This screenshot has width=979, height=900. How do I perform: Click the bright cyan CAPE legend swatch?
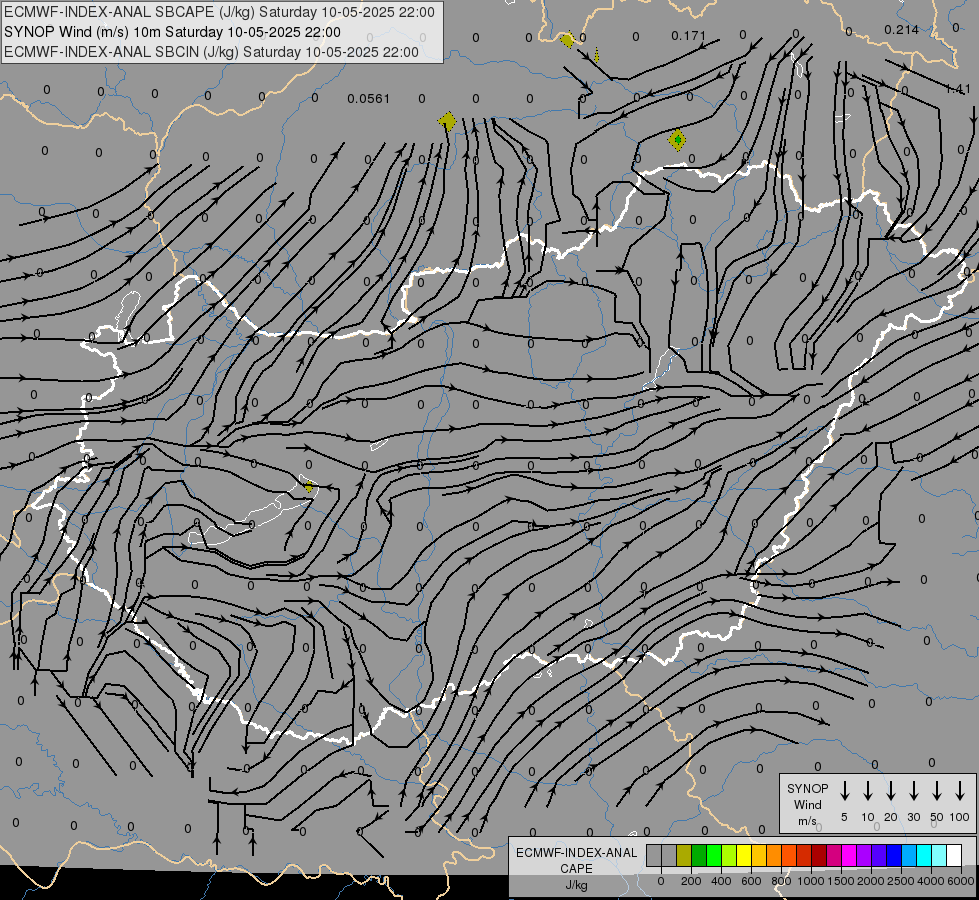pos(923,855)
